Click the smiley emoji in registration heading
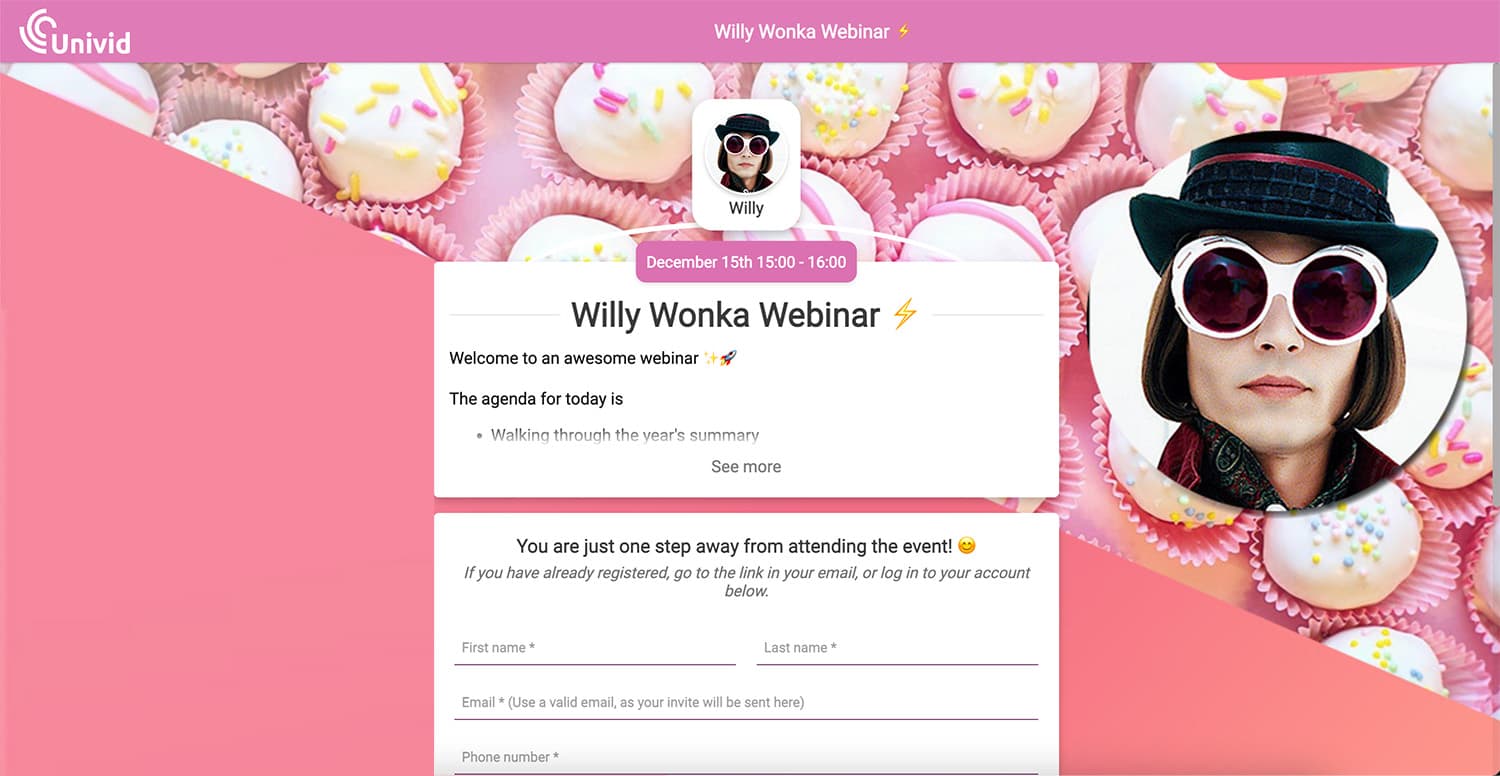 click(966, 546)
